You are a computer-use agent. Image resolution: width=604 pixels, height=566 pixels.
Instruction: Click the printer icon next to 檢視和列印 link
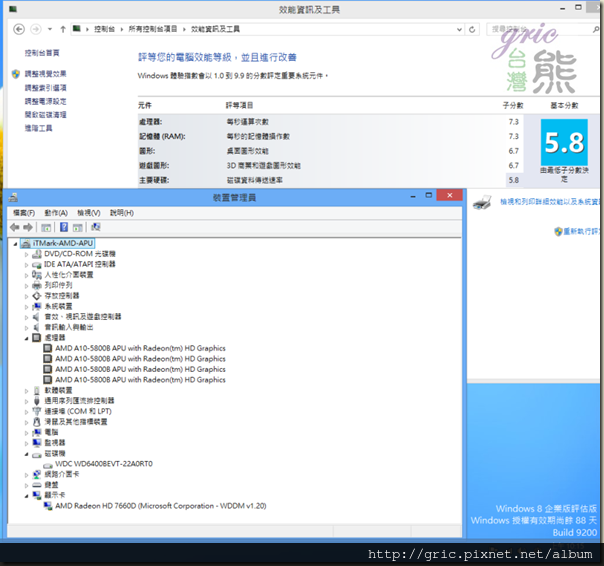tap(482, 202)
